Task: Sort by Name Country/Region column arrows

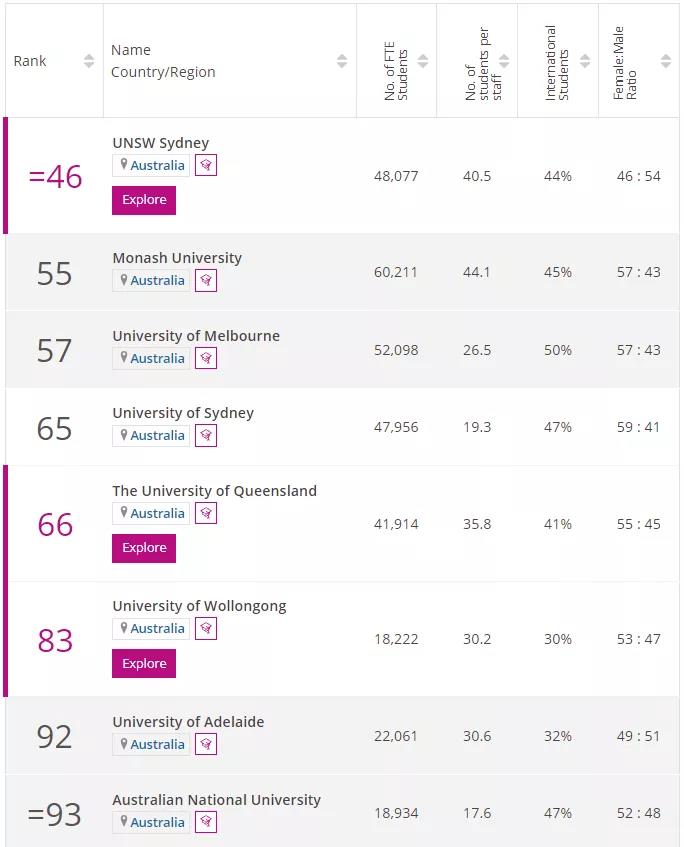Action: 342,61
